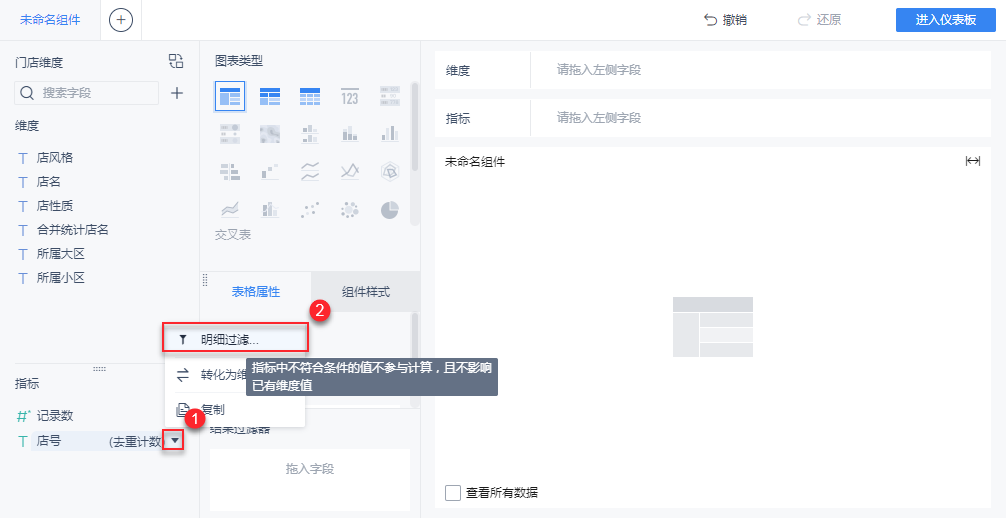Choose the multi-row number card chart type icon
1006x518 pixels.
[389, 96]
